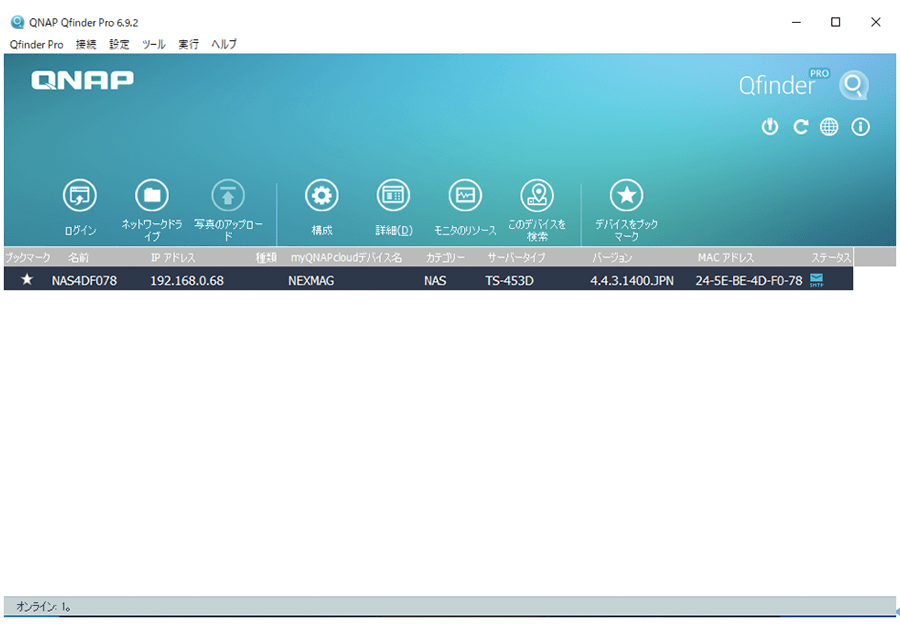Open the info icon in the header
The height and width of the screenshot is (624, 900).
(860, 127)
